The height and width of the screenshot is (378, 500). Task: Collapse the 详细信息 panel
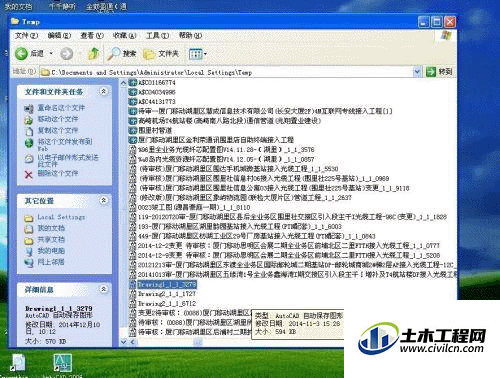tap(103, 289)
